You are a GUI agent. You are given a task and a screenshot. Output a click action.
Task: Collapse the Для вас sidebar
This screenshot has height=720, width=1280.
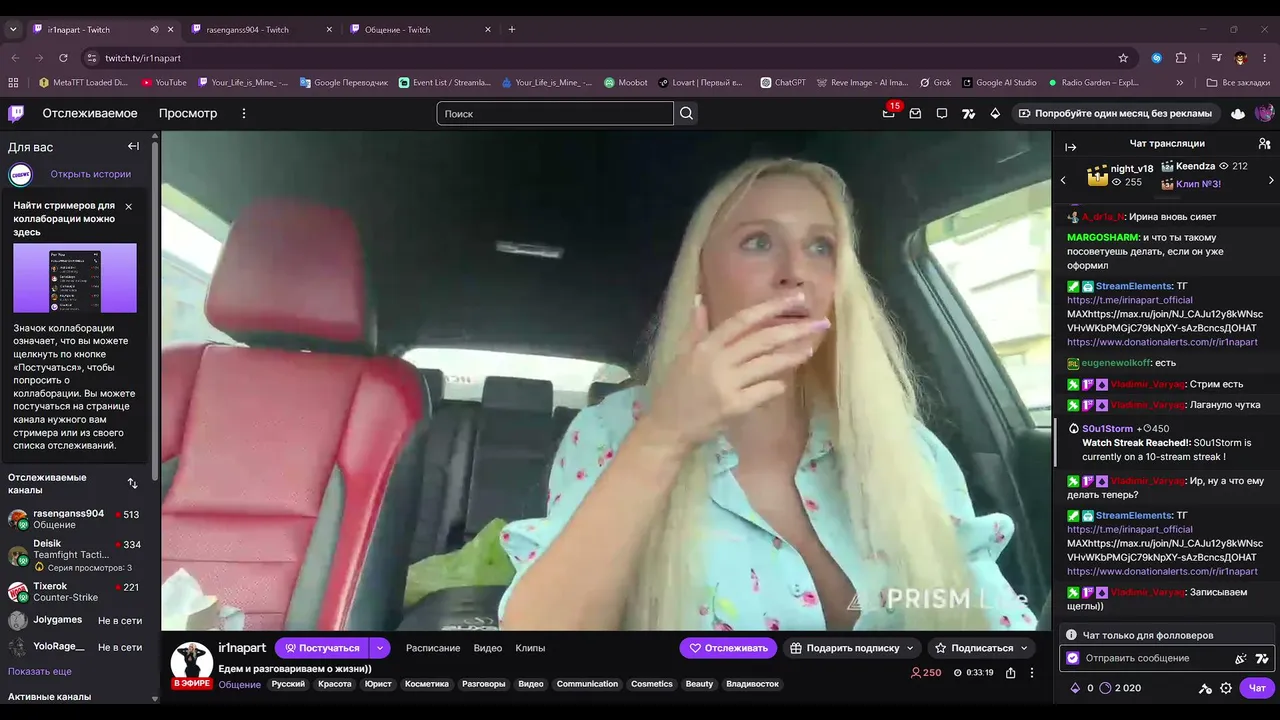pyautogui.click(x=133, y=146)
